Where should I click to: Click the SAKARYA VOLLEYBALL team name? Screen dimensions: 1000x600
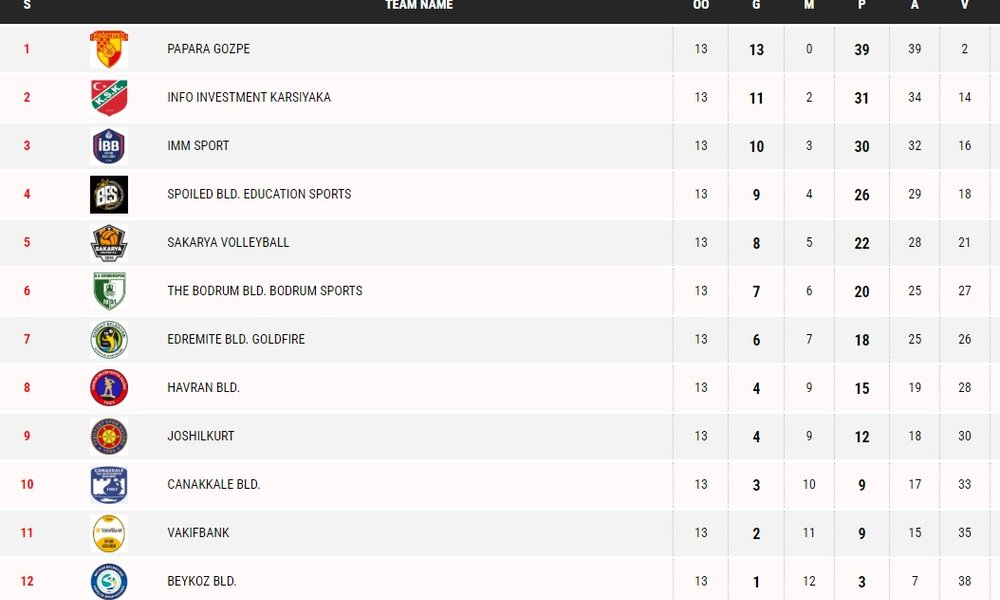[x=228, y=243]
